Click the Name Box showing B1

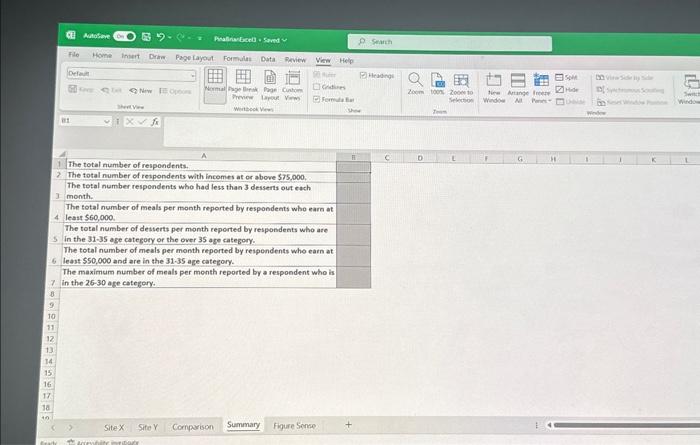pyautogui.click(x=81, y=121)
